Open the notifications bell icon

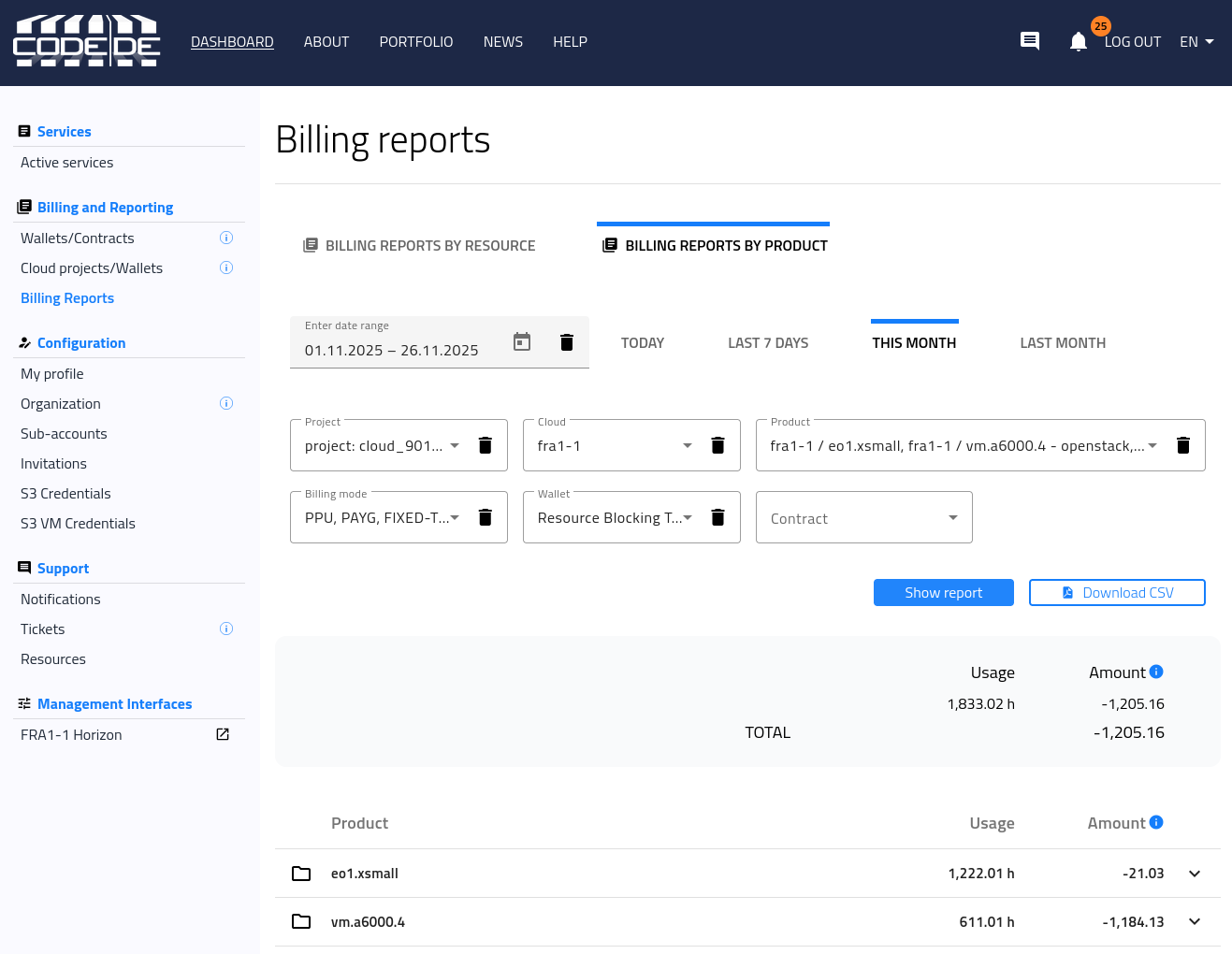[x=1078, y=42]
